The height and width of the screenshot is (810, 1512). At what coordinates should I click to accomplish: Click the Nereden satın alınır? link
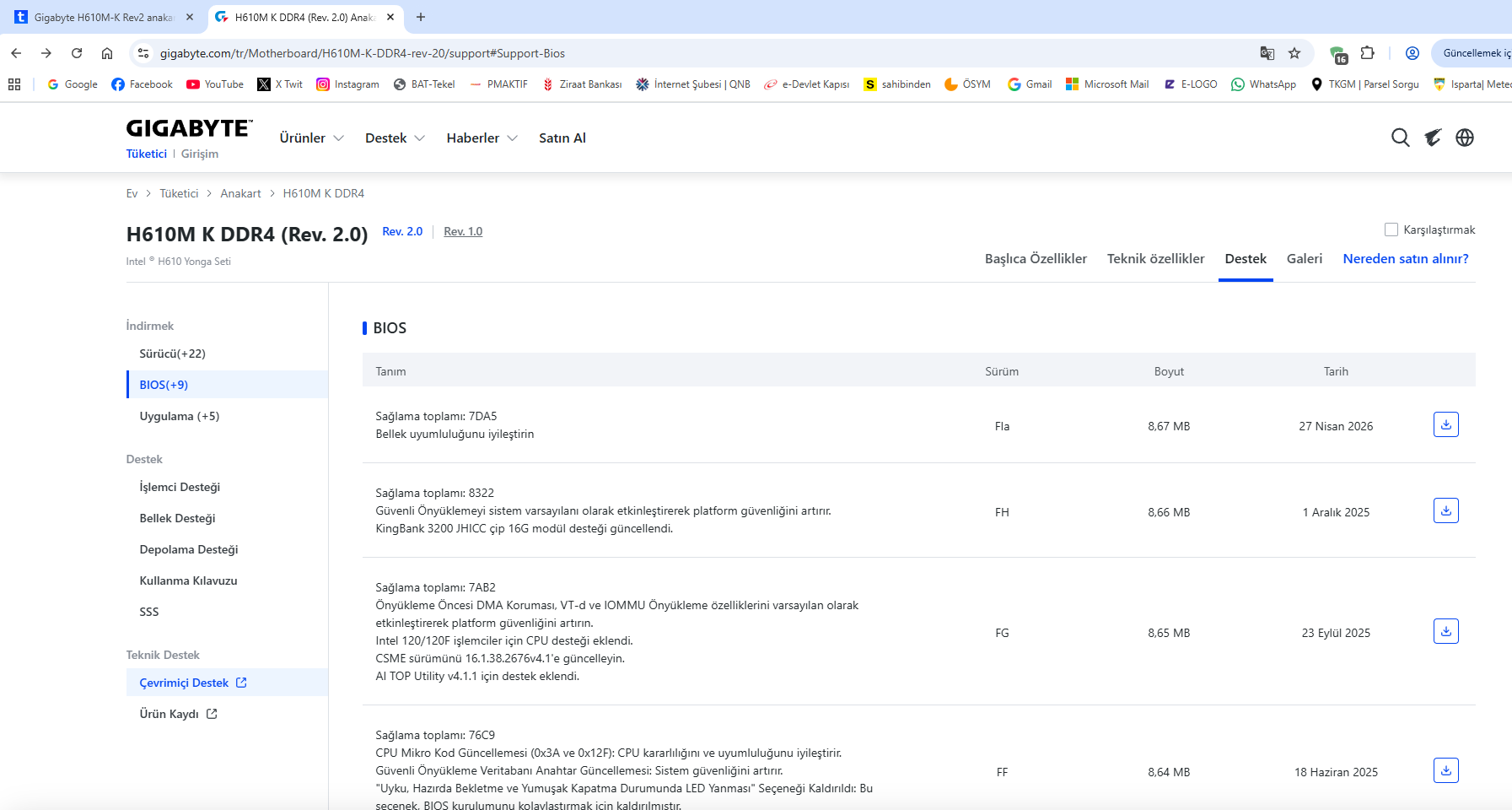pyautogui.click(x=1405, y=259)
